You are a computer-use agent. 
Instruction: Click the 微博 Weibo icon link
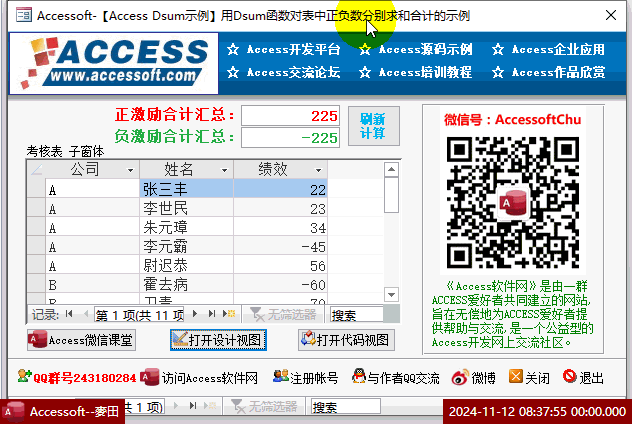point(474,378)
